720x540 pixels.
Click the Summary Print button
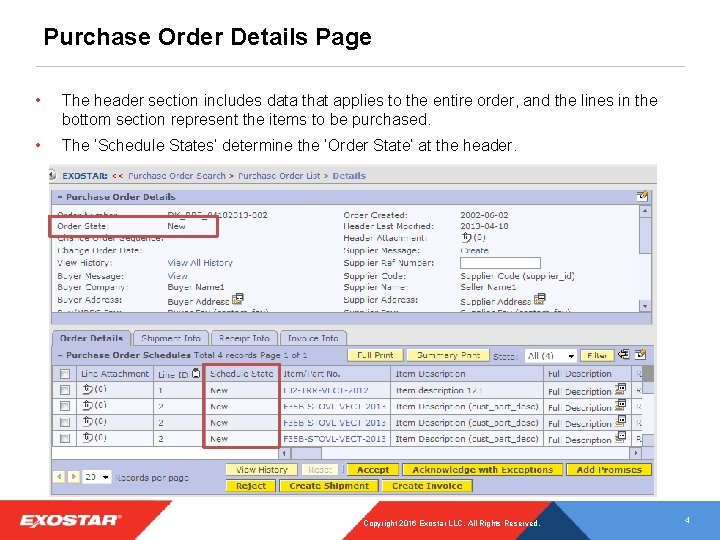click(x=448, y=355)
